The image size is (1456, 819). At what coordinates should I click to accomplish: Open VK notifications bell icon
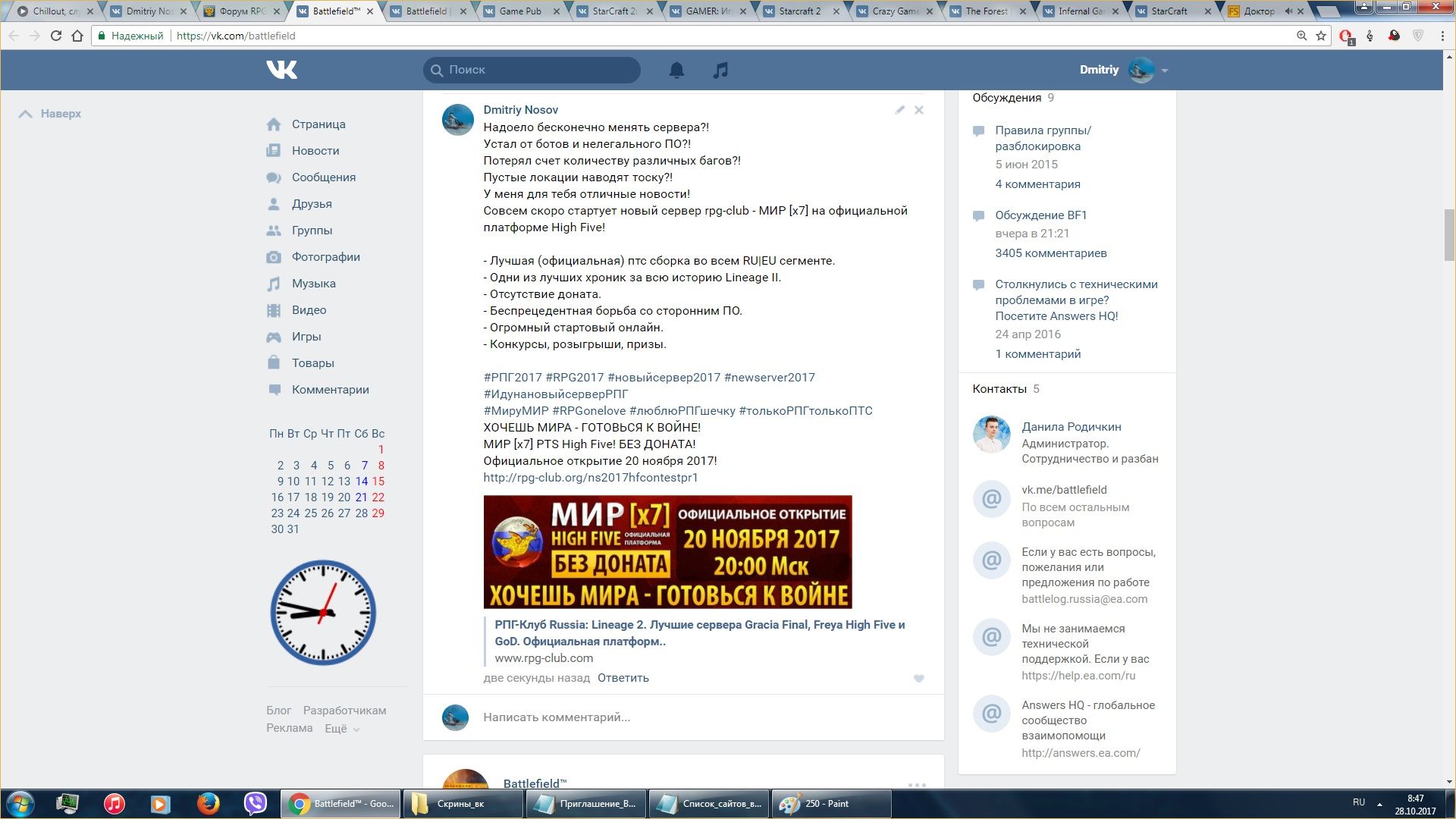click(x=676, y=70)
